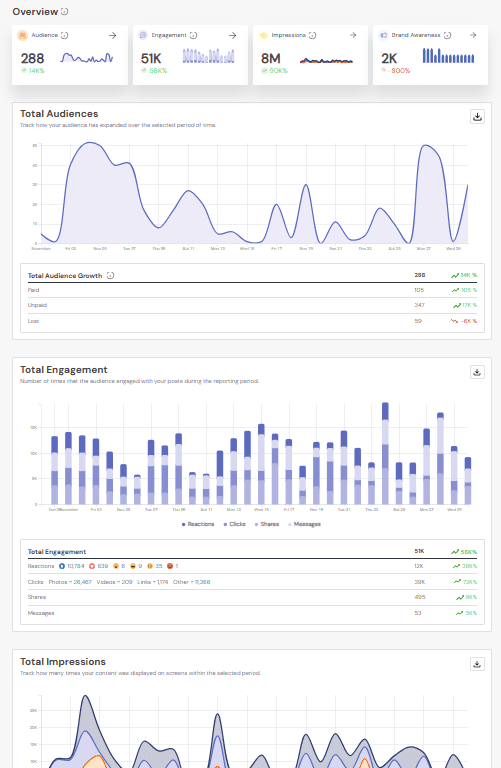Download the Total Audiences chart
This screenshot has height=768, width=501.
click(477, 117)
